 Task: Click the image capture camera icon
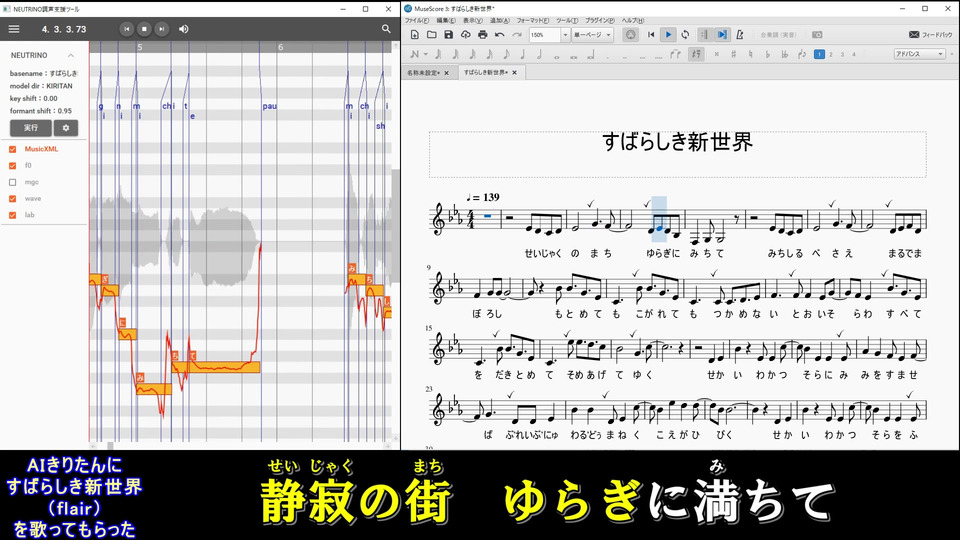[x=817, y=35]
